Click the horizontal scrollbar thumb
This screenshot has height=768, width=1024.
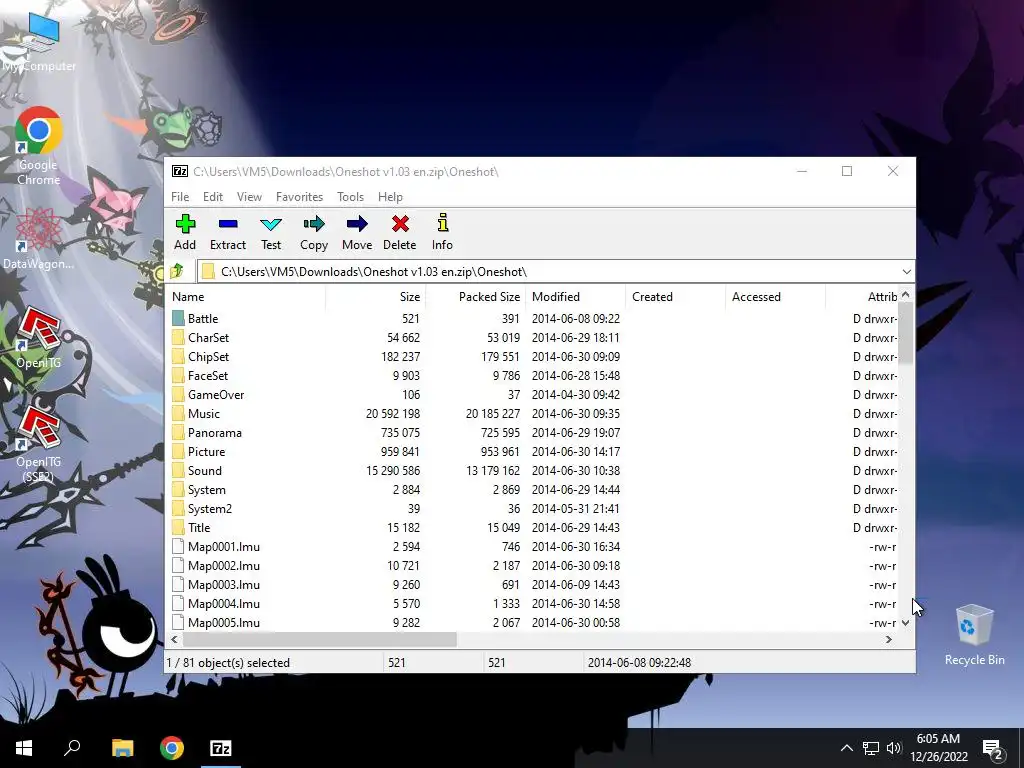319,639
